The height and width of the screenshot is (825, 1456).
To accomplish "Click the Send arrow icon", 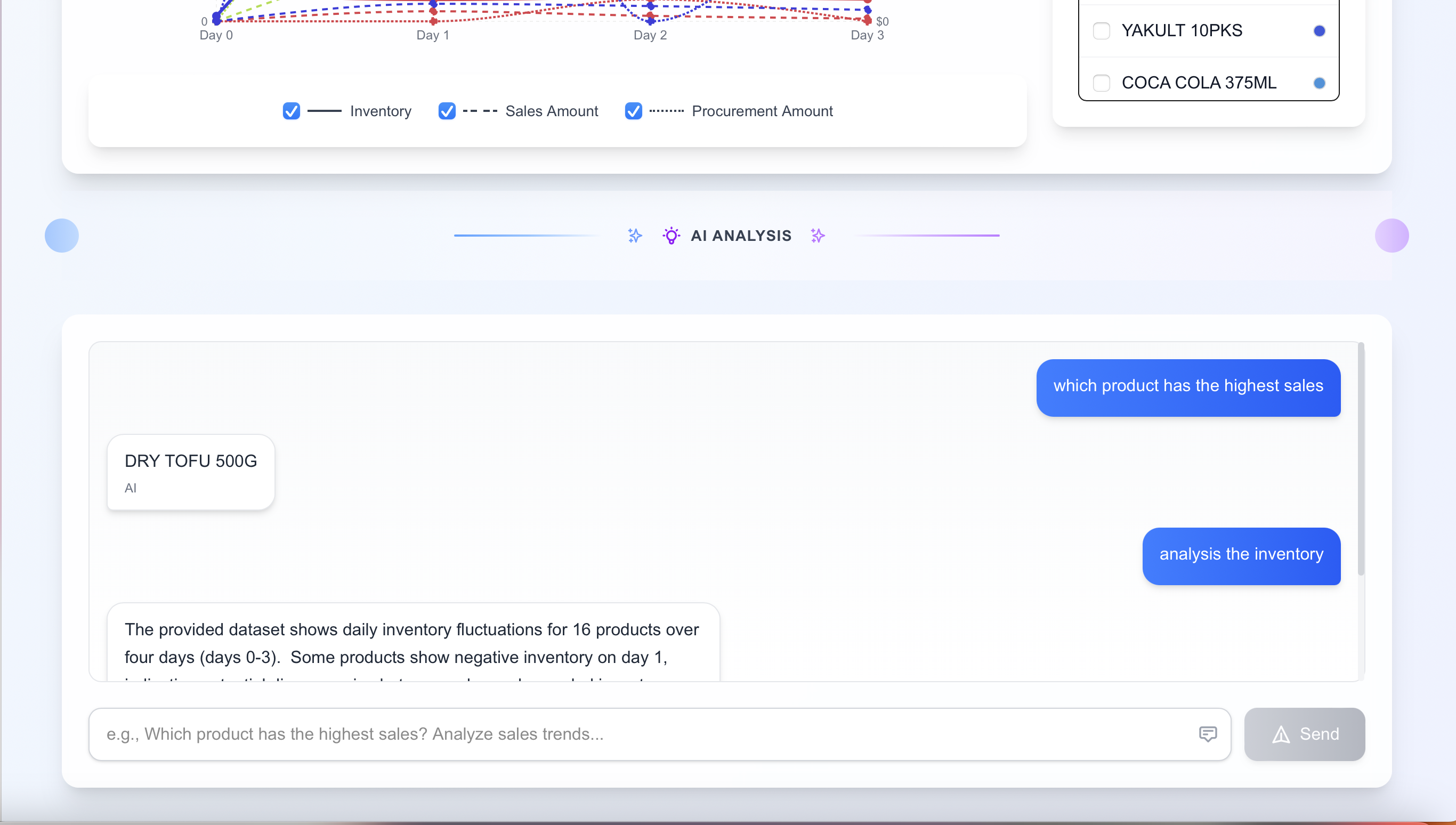I will tap(1281, 734).
